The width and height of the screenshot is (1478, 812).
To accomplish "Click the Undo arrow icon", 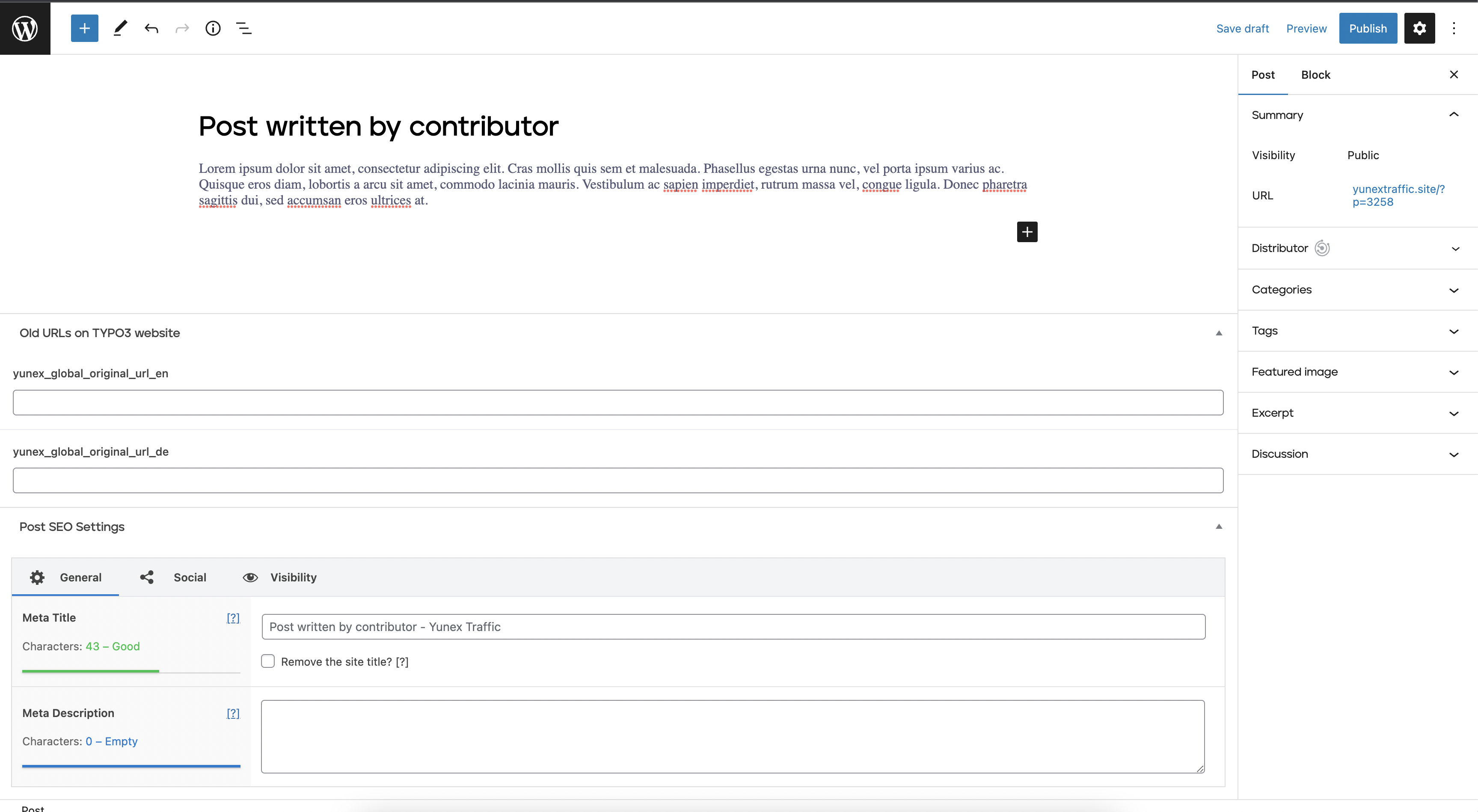I will [151, 28].
